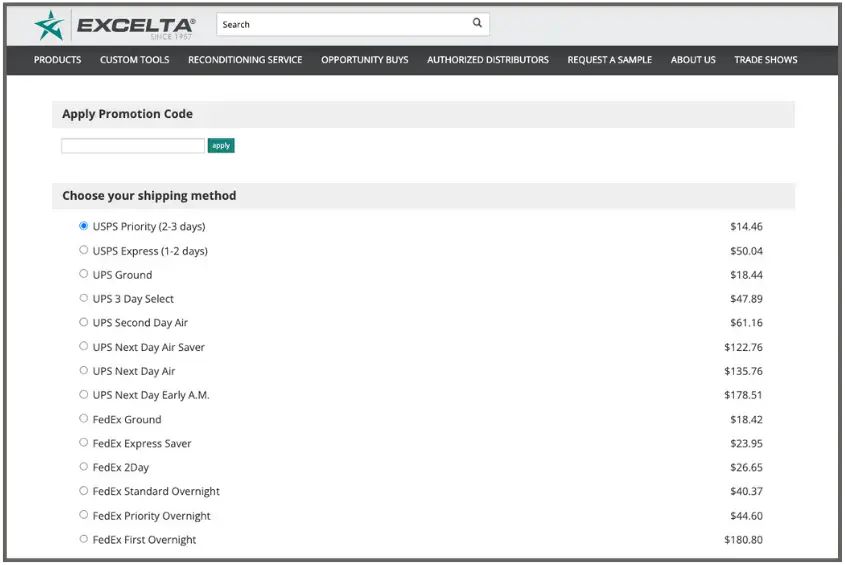Open OPPORTUNITY BUYS page
This screenshot has height=565, width=845.
(365, 60)
